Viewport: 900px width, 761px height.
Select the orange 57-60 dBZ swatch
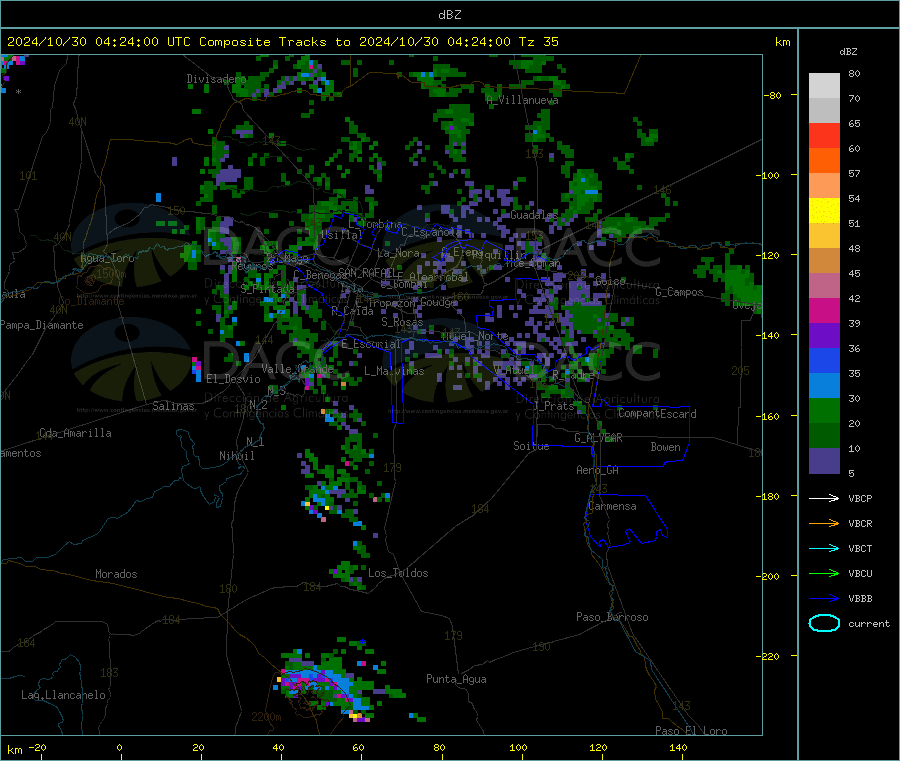[824, 161]
